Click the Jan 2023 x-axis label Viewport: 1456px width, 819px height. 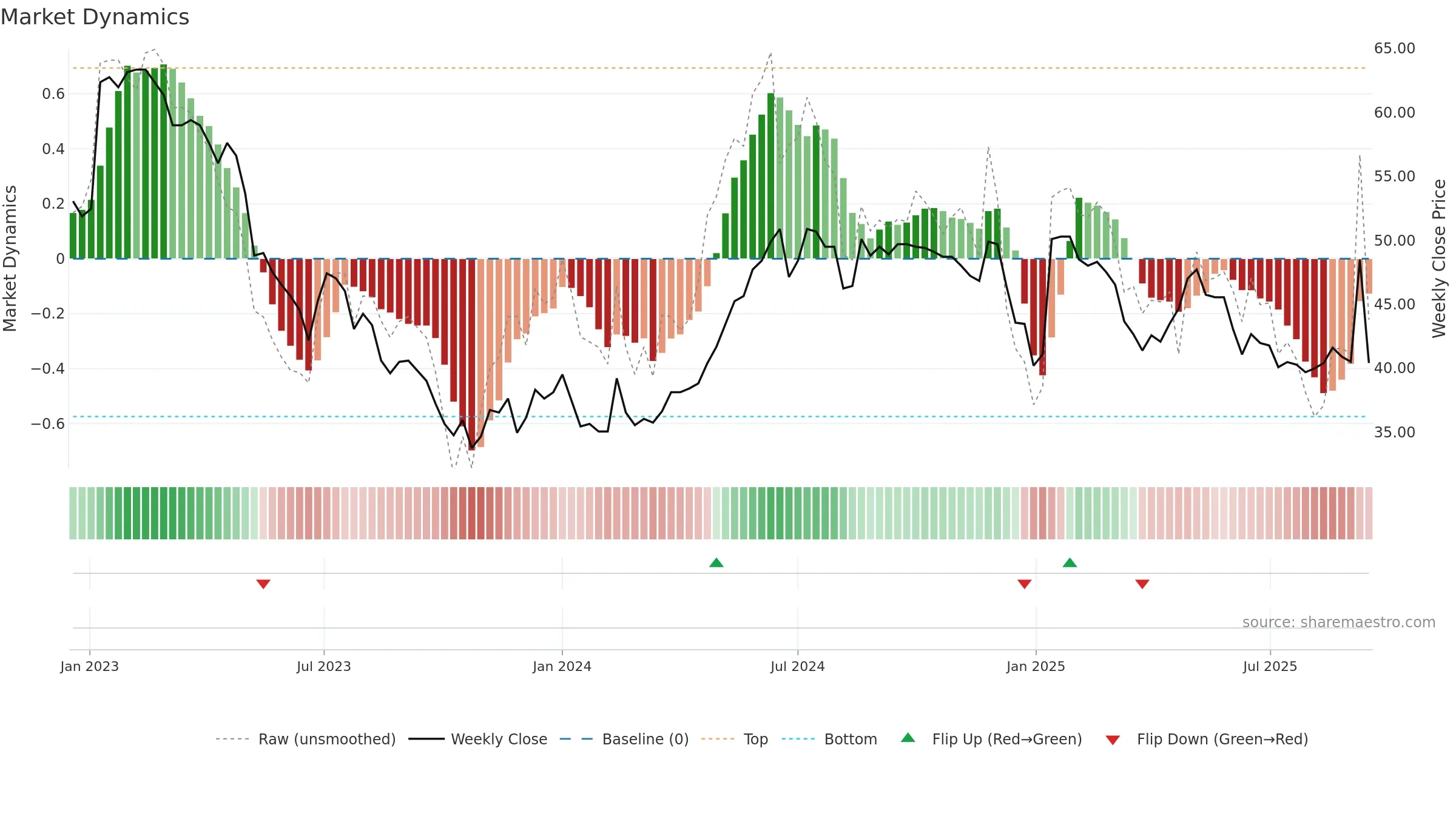[90, 666]
